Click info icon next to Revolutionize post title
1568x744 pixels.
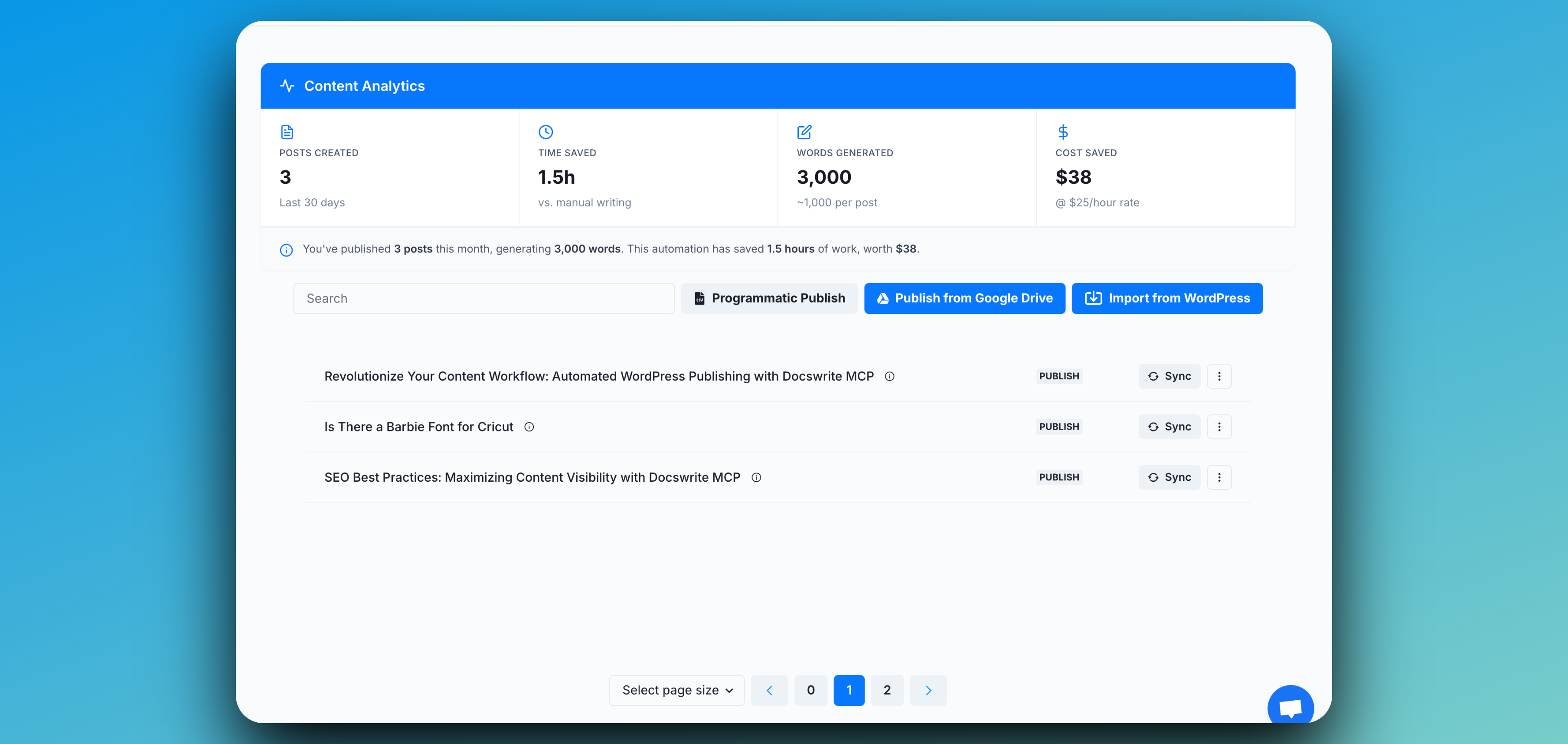tap(889, 376)
